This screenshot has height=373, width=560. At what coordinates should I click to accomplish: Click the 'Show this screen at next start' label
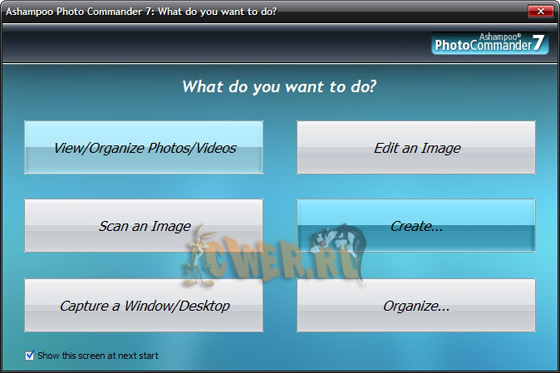coord(98,355)
